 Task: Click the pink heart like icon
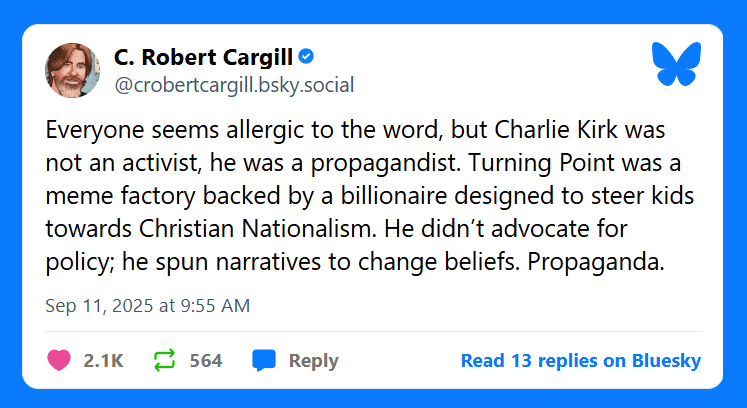[59, 360]
